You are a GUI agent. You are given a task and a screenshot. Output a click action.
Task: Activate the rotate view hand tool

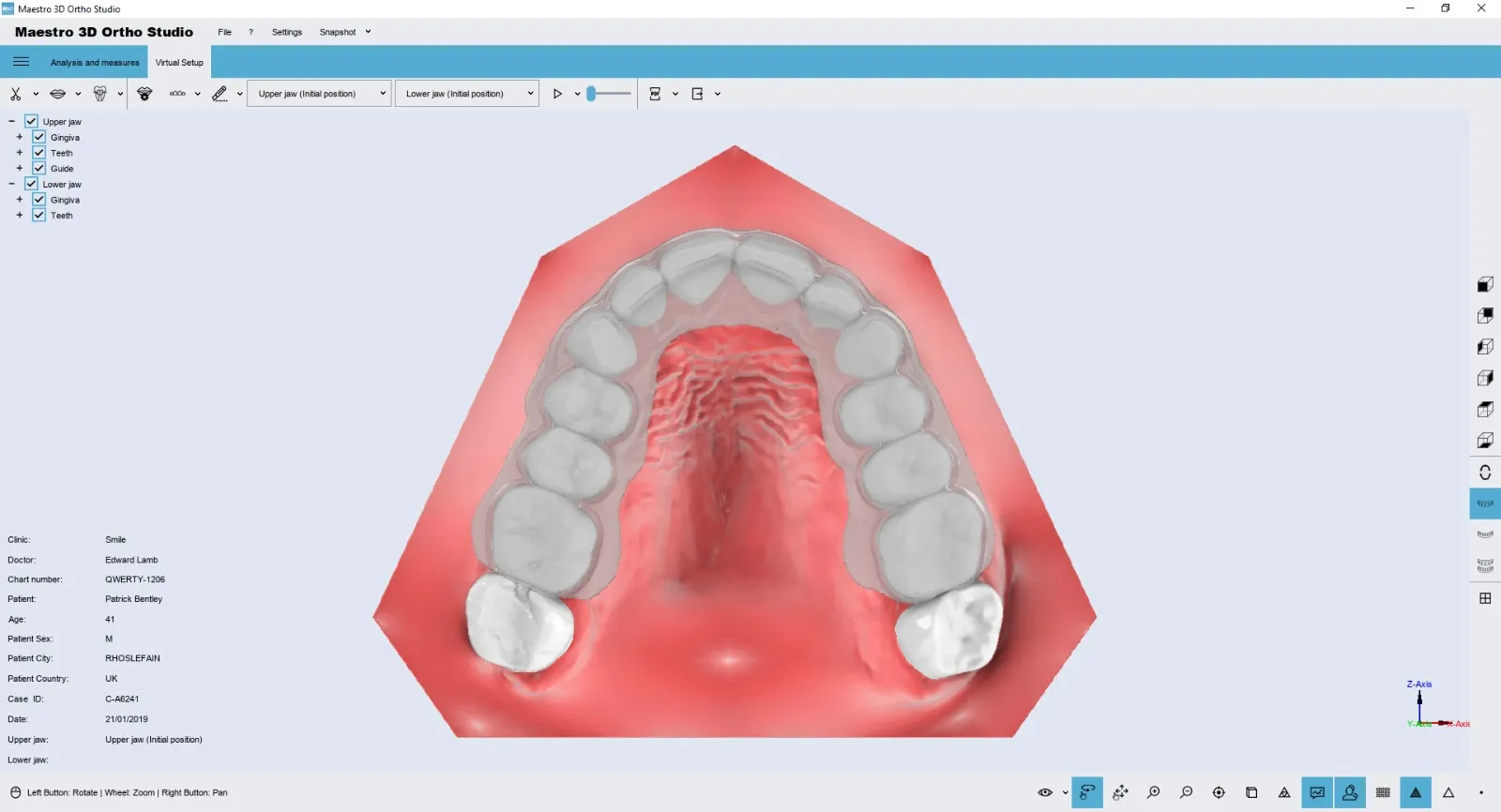pyautogui.click(x=1087, y=792)
